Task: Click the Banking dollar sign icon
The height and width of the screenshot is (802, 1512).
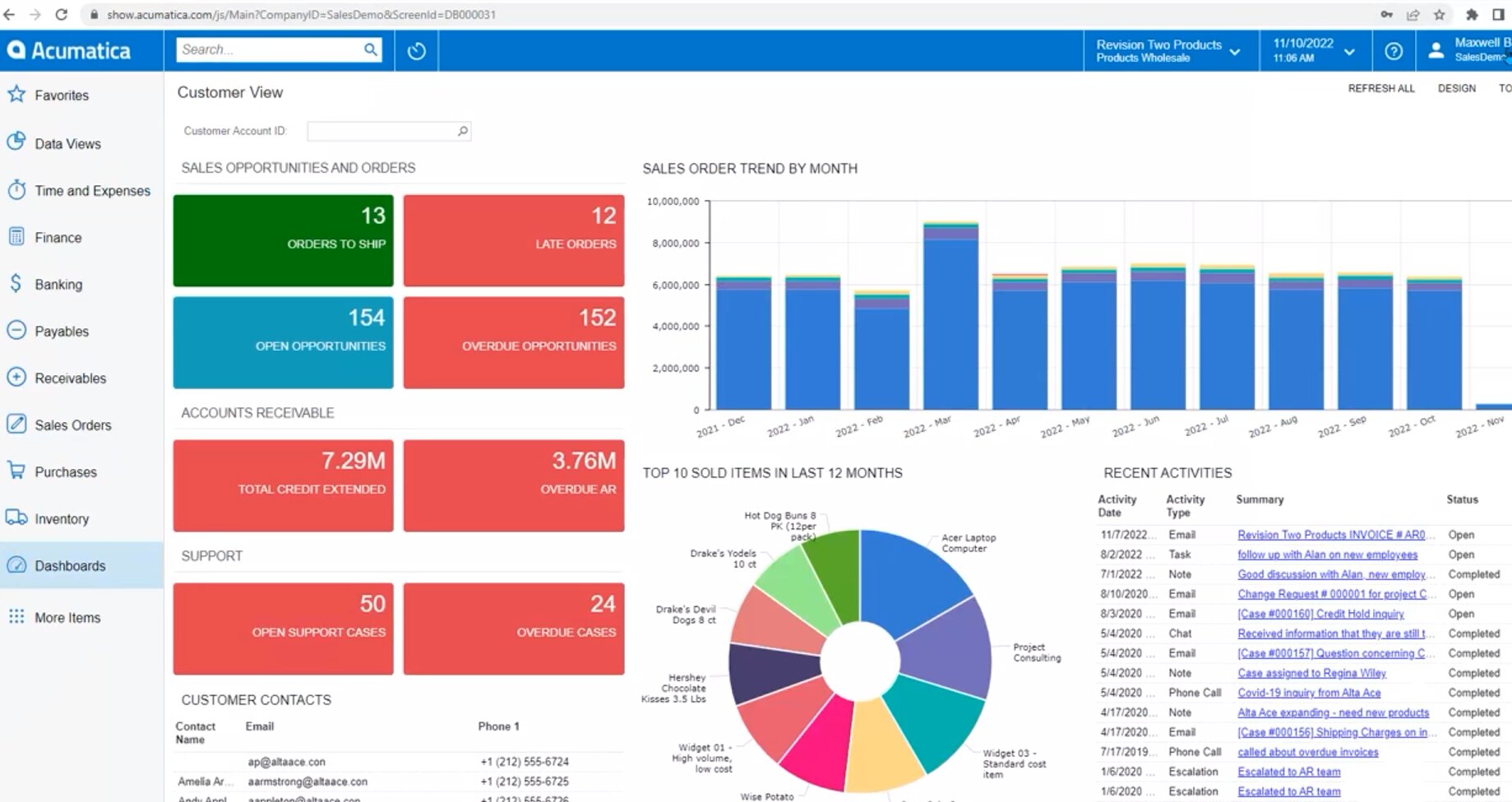Action: (16, 284)
